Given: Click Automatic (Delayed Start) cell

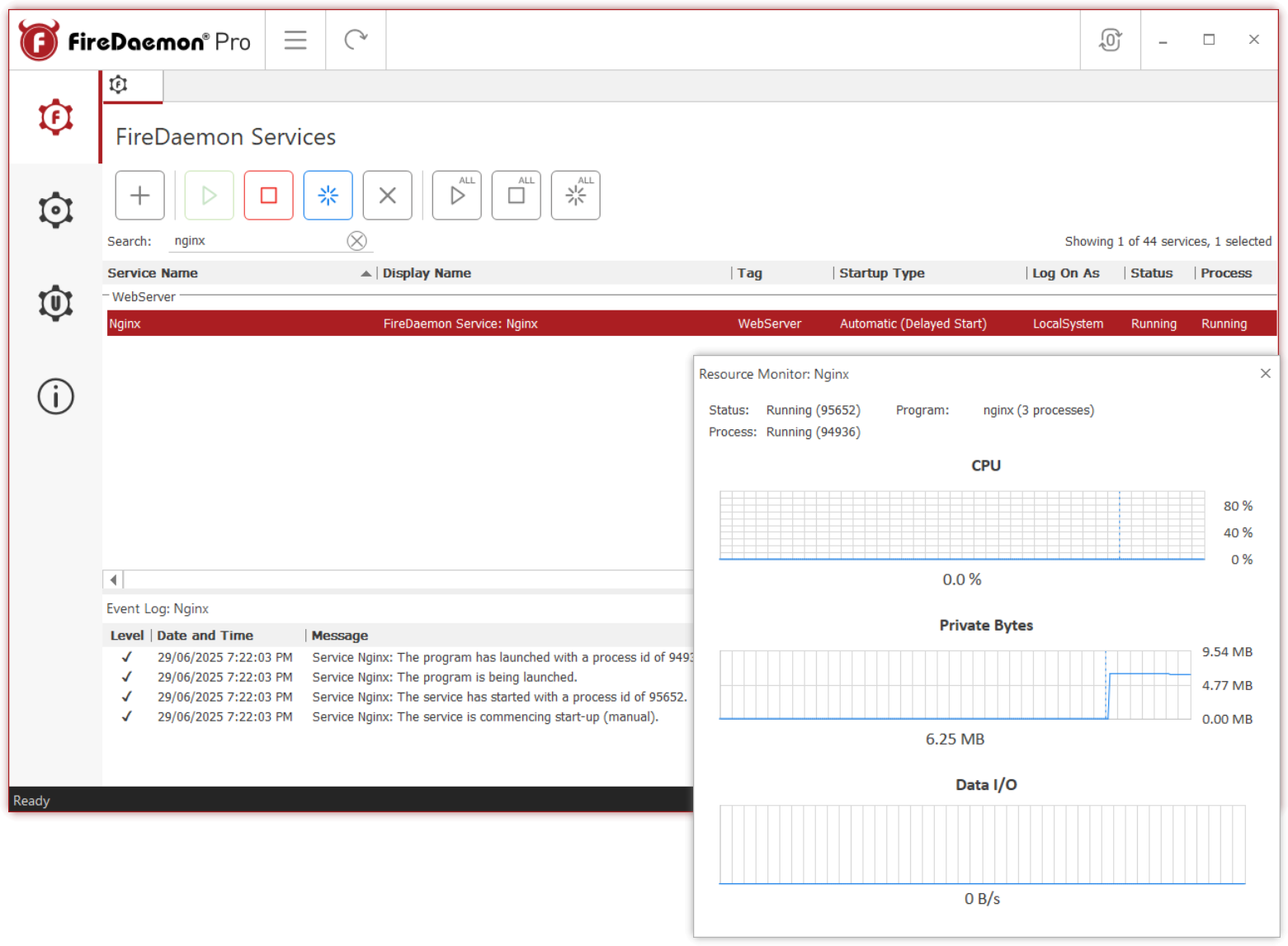Looking at the screenshot, I should tap(913, 324).
